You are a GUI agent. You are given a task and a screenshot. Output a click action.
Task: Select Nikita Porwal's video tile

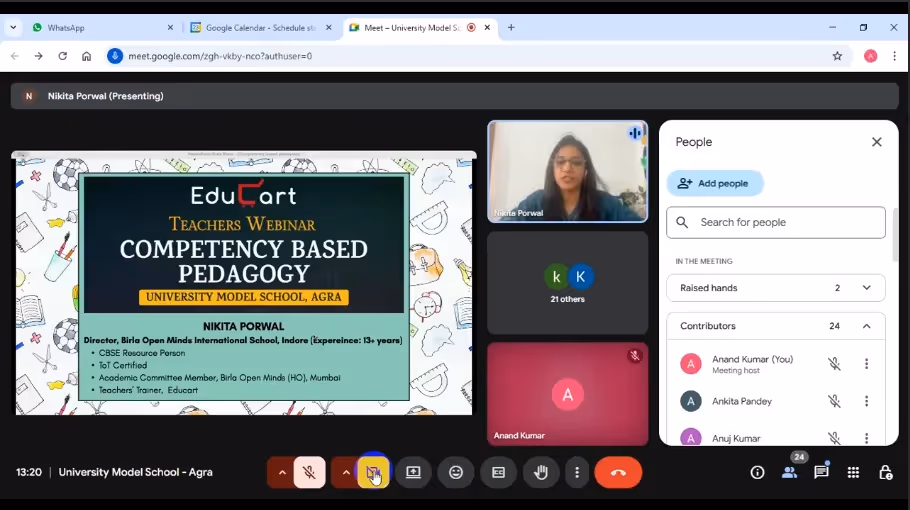coord(568,171)
